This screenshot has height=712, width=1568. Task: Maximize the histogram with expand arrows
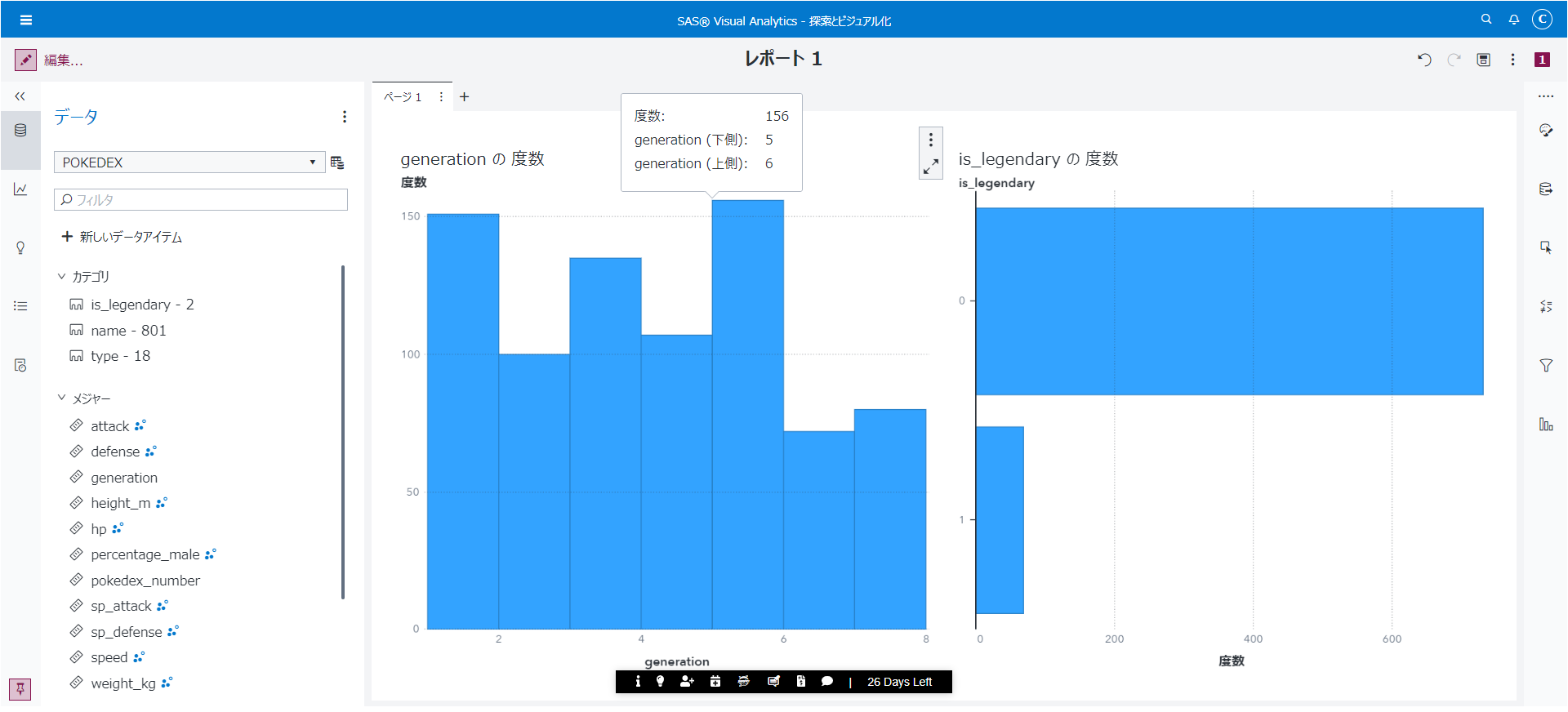pos(931,167)
